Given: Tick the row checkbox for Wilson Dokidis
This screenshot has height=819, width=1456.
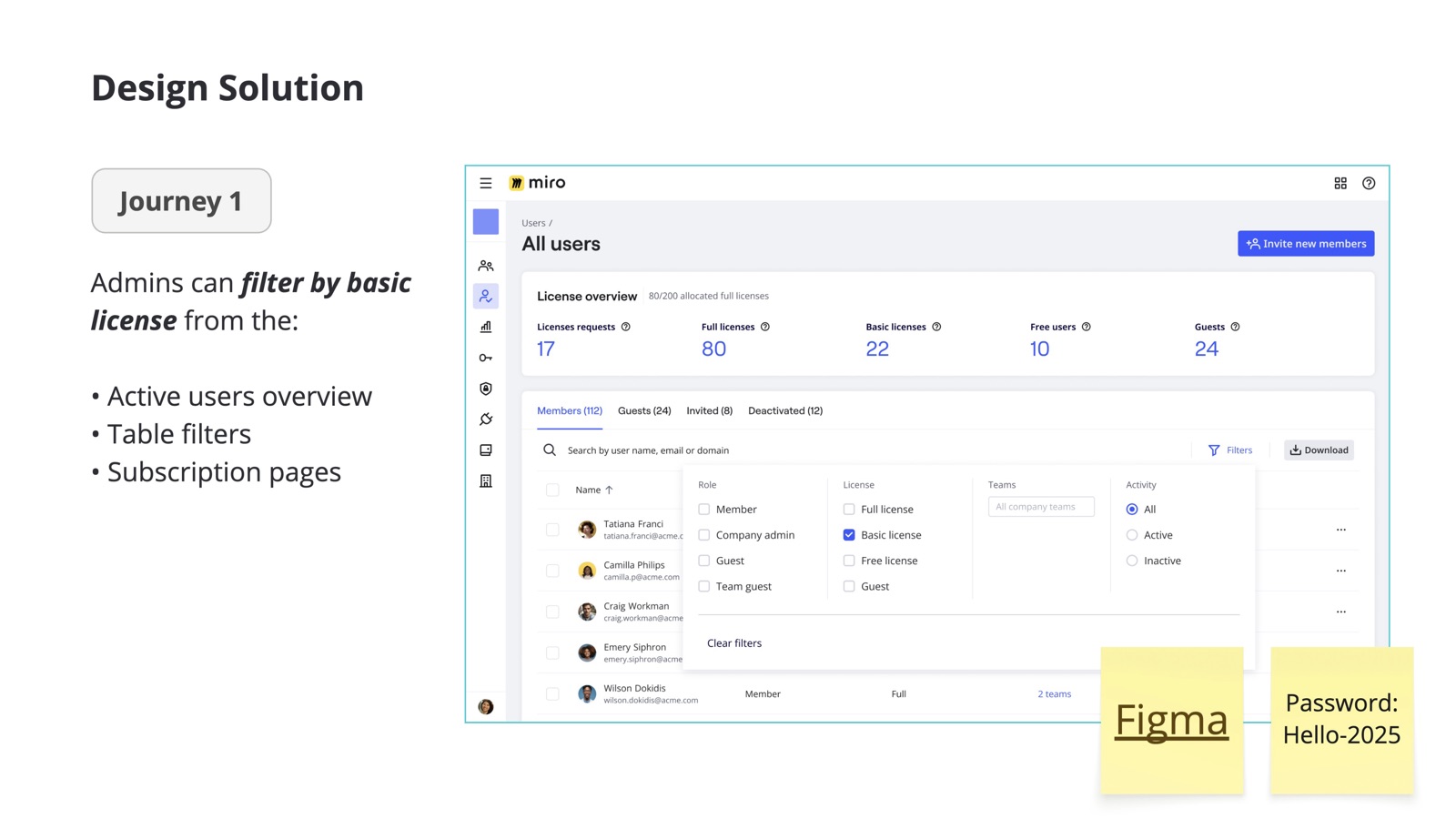Looking at the screenshot, I should [552, 693].
